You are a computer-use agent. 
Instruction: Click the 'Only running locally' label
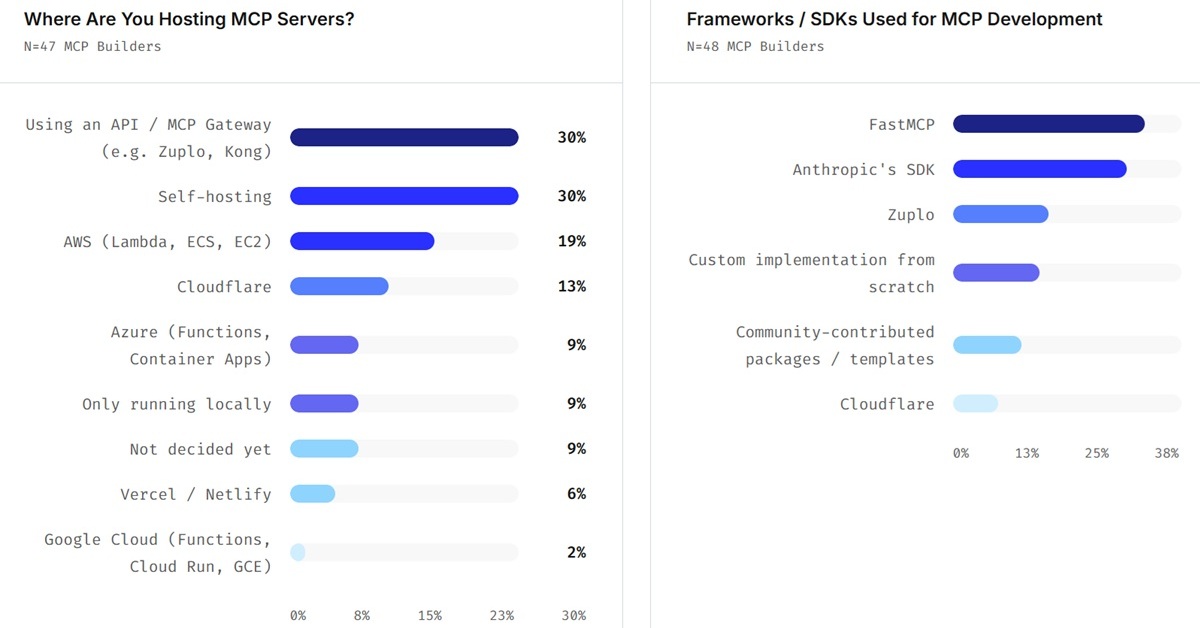(176, 404)
